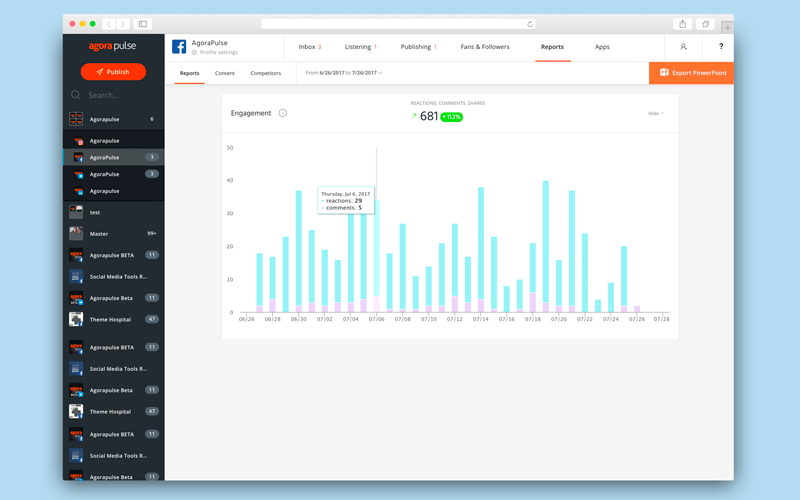
Task: Click the new tab plus button
Action: coord(728,28)
